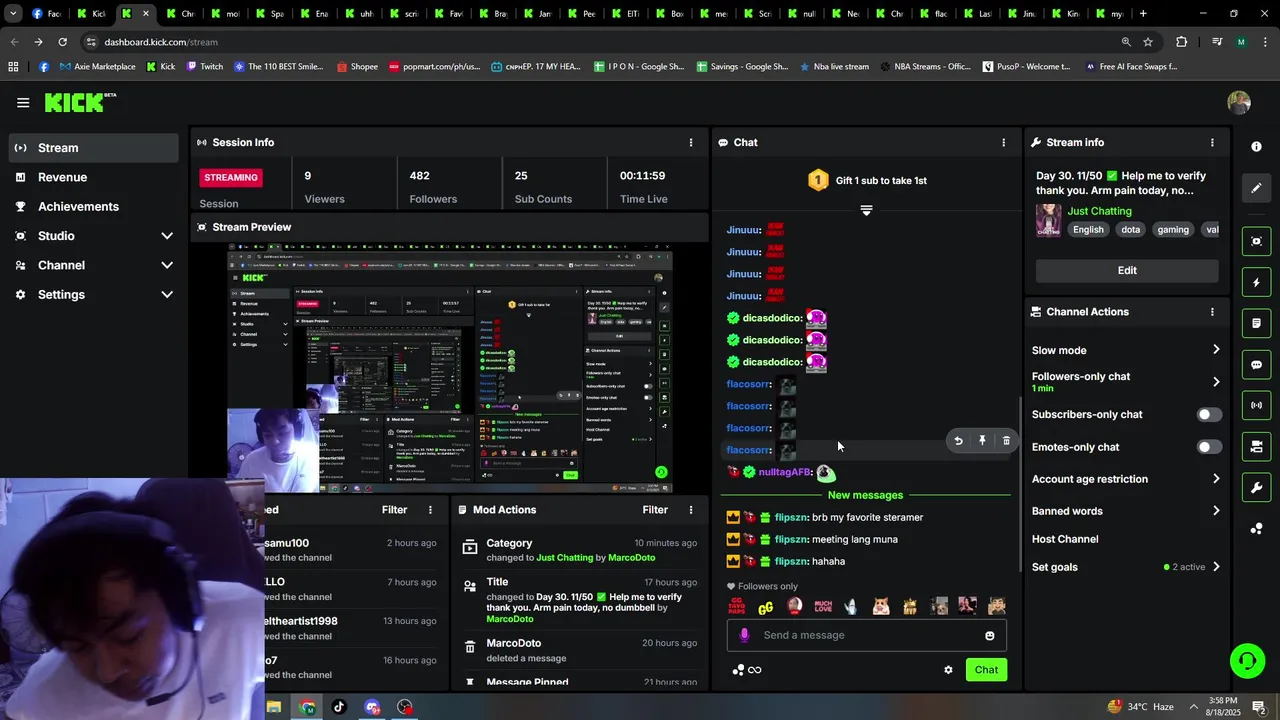Click the Stream Preview video thumbnail
This screenshot has height=720, width=1280.
[450, 370]
